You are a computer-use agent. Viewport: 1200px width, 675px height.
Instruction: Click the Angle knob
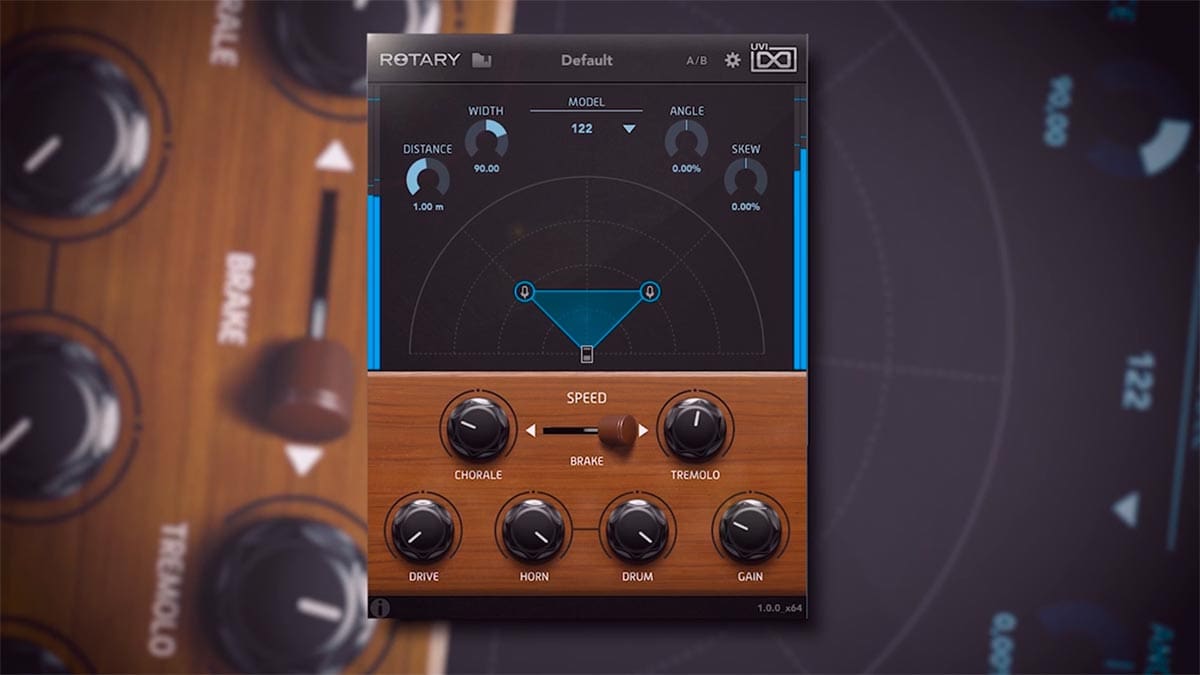pos(687,140)
